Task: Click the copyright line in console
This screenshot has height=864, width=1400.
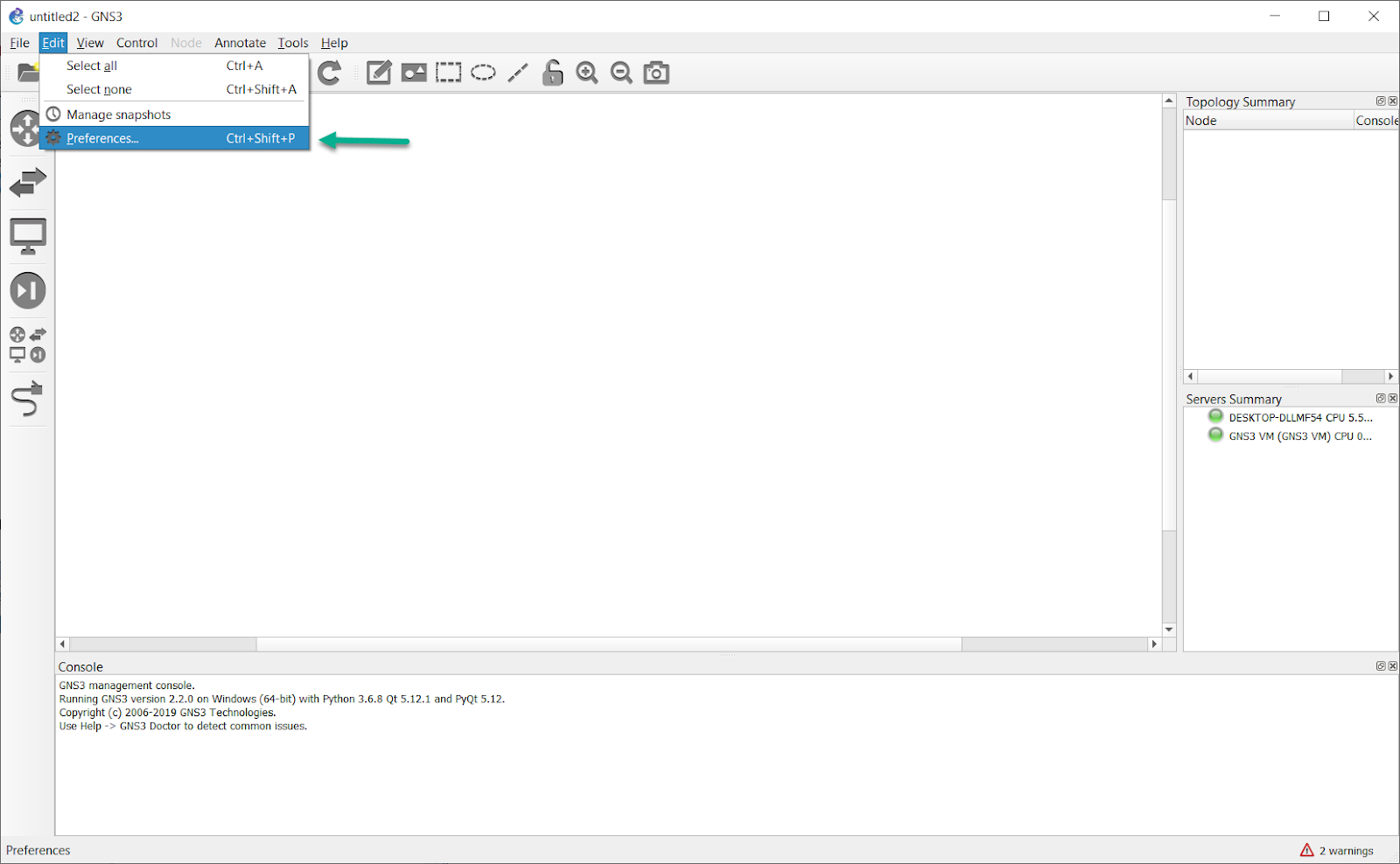Action: click(167, 713)
